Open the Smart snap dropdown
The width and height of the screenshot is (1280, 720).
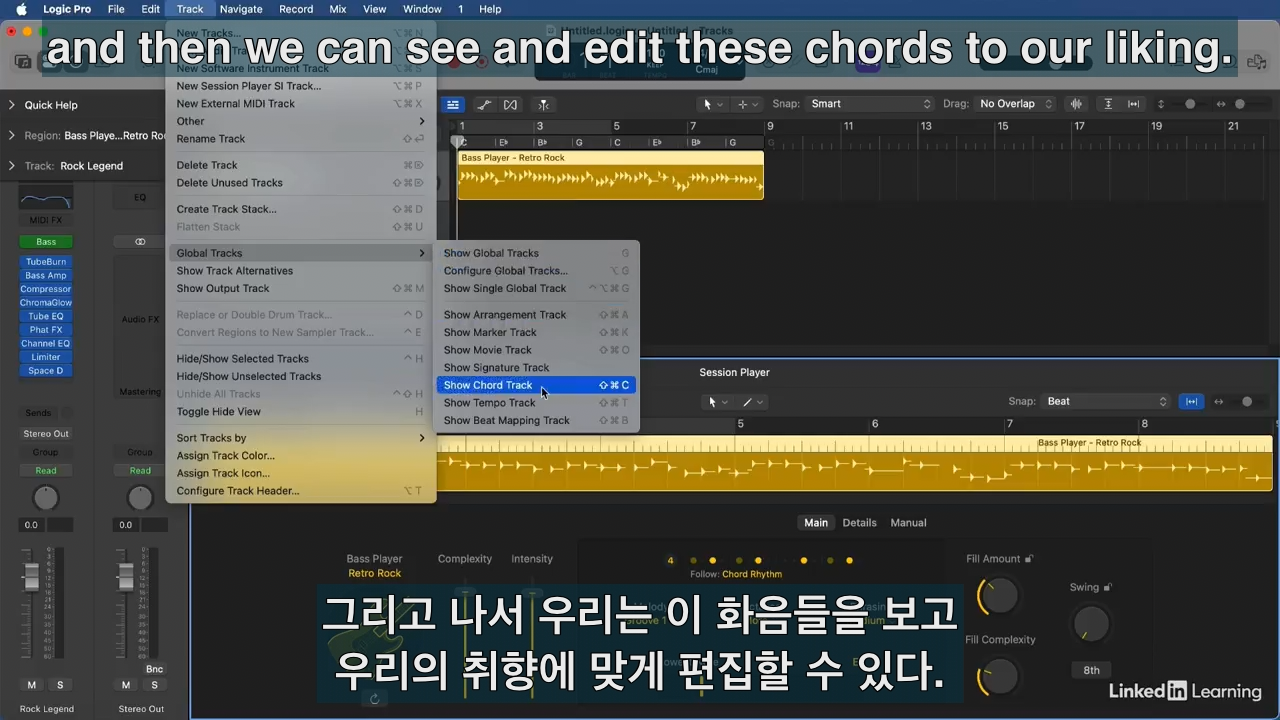click(869, 104)
